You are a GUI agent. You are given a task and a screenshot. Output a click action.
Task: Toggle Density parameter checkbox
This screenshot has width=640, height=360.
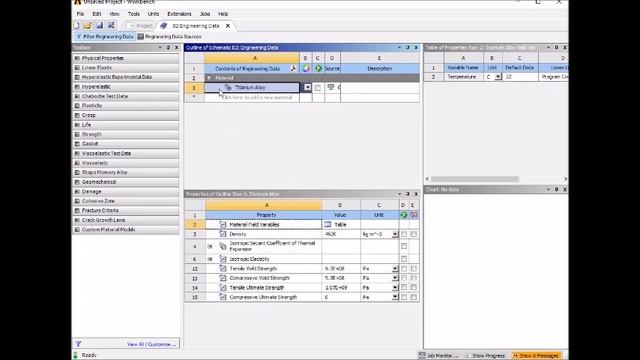click(x=414, y=234)
